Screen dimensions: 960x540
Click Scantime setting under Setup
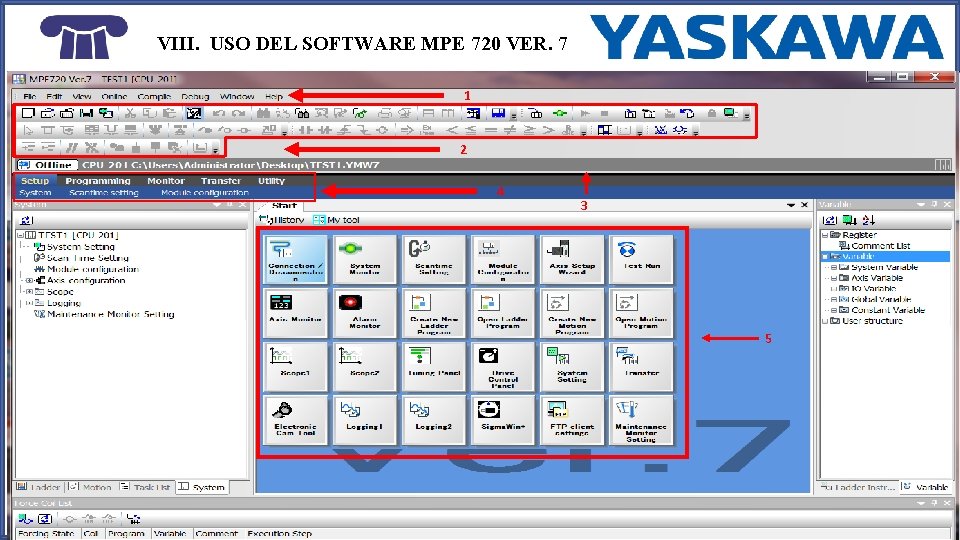click(x=103, y=193)
